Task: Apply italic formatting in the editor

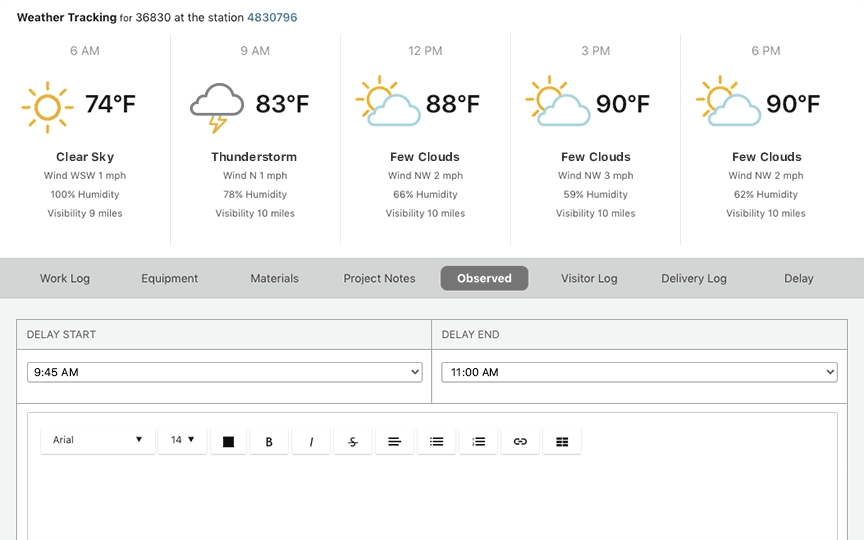Action: tap(311, 441)
